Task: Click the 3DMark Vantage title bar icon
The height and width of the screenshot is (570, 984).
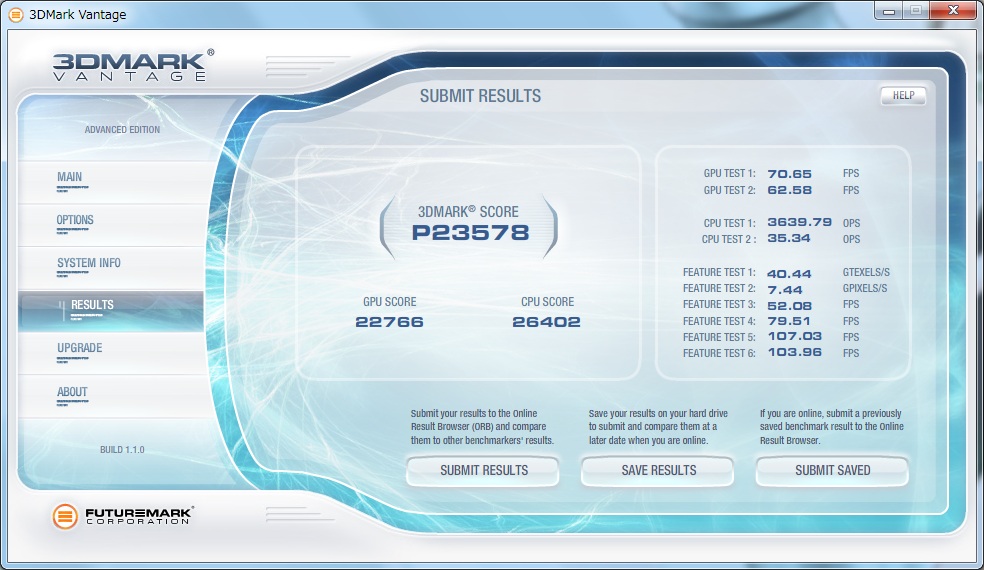Action: pyautogui.click(x=15, y=14)
